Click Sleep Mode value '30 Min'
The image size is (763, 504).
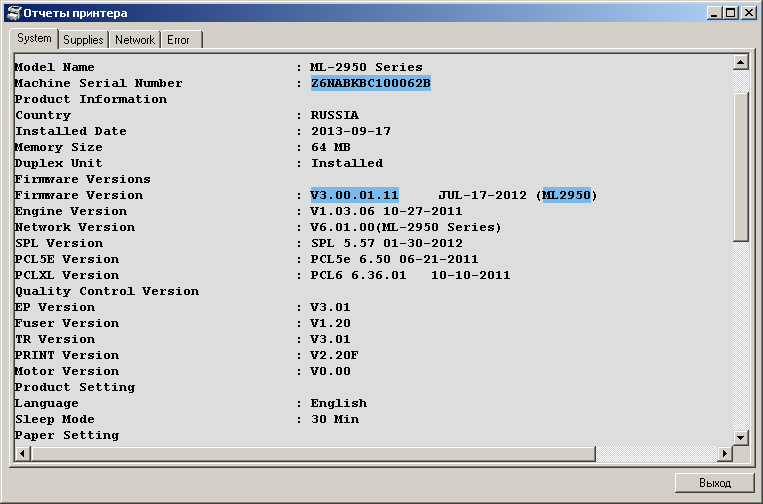click(x=335, y=419)
